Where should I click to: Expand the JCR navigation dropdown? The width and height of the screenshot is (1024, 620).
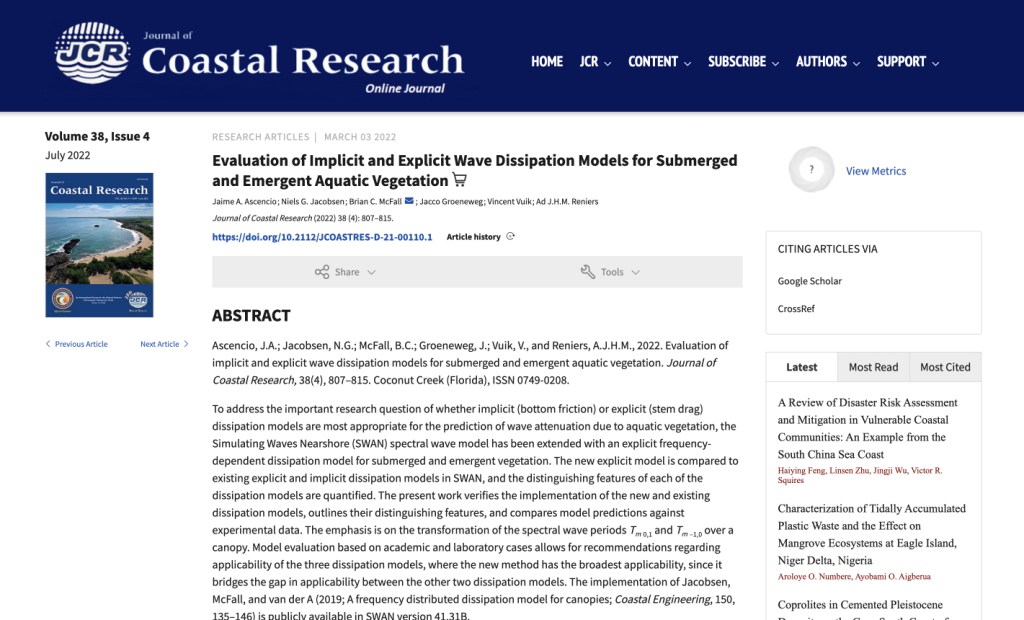tap(595, 62)
